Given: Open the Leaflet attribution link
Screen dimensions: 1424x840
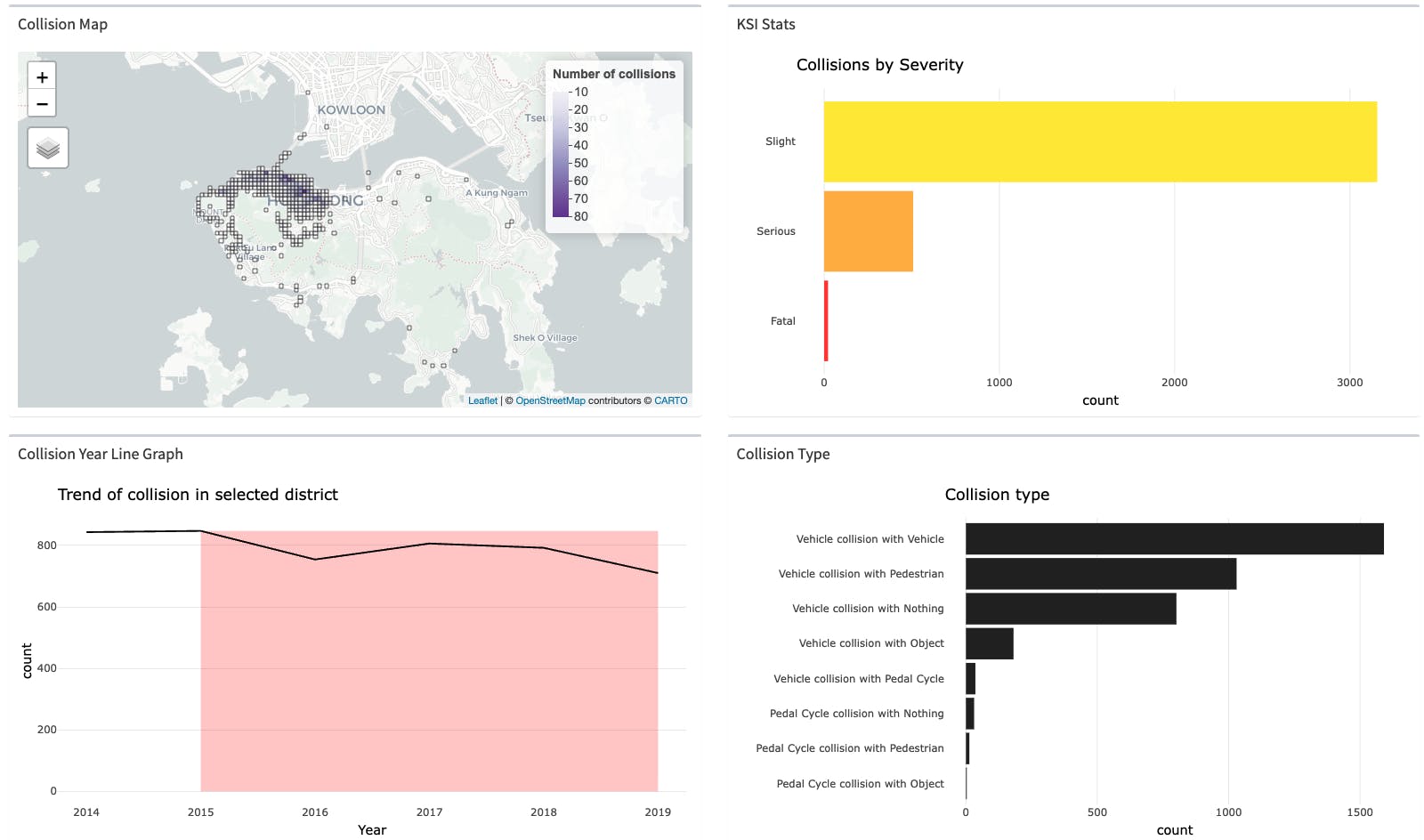Looking at the screenshot, I should click(482, 400).
